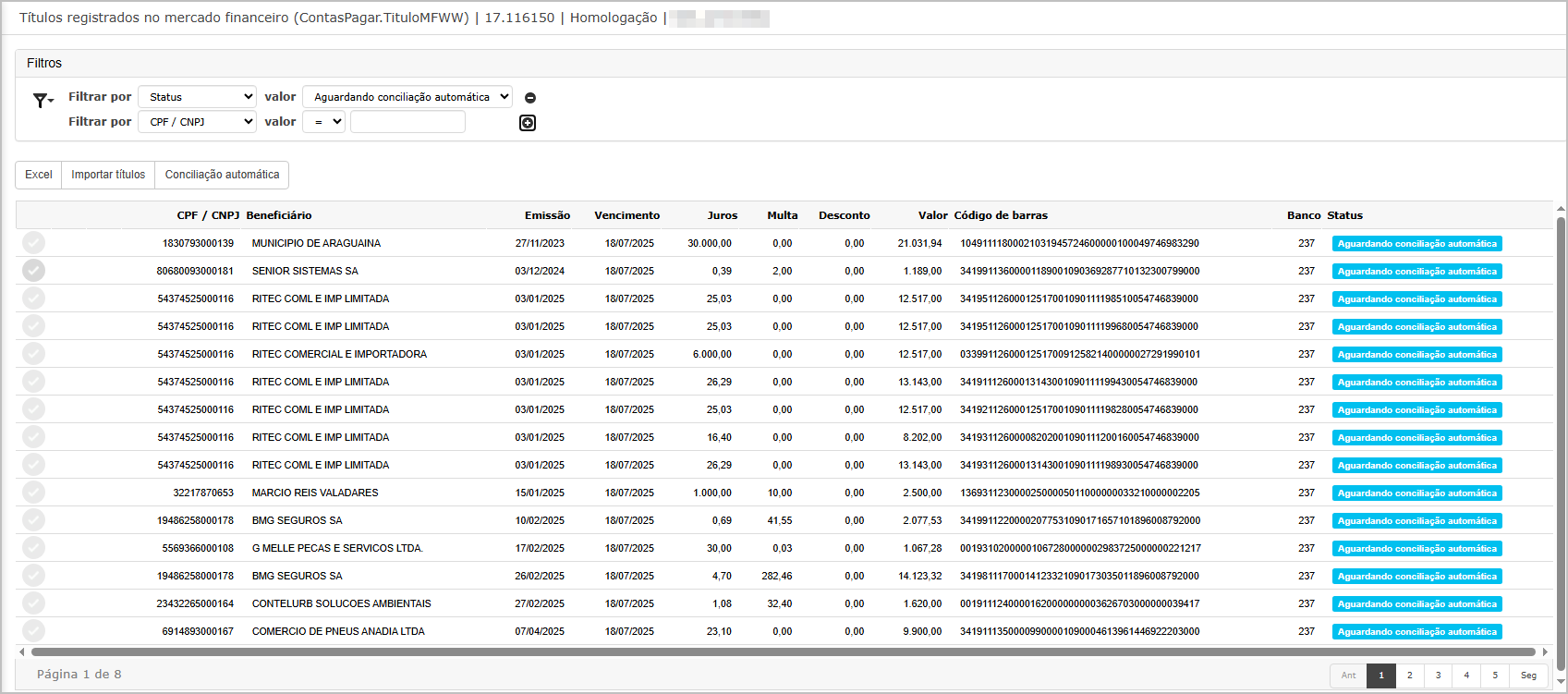Sort by the Banco column header
Image resolution: width=1568 pixels, height=694 pixels.
[x=1304, y=215]
